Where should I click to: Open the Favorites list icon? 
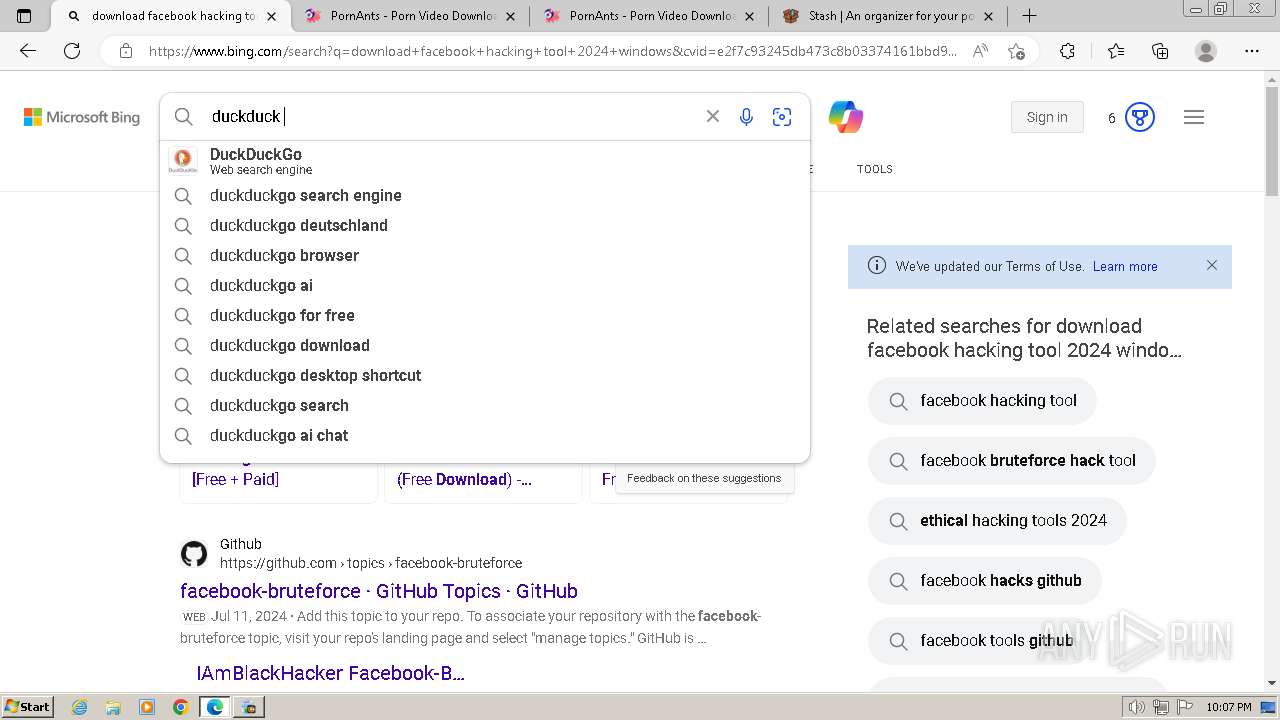click(x=1116, y=51)
